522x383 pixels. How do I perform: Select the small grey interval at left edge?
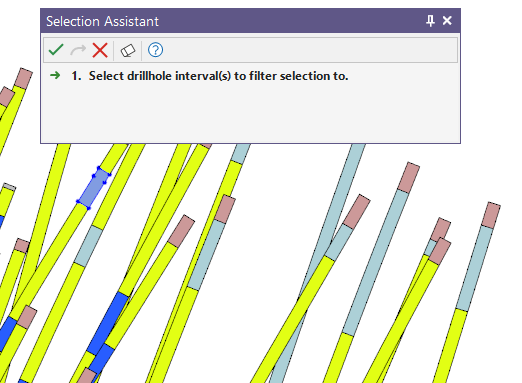click(9, 187)
